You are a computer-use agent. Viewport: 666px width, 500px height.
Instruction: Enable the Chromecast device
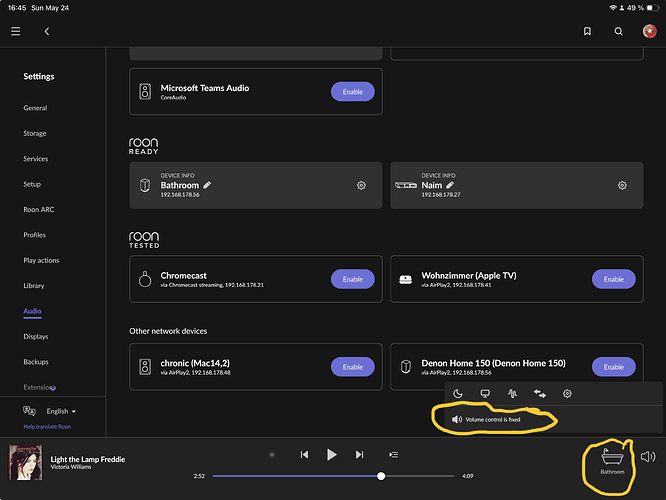(353, 279)
